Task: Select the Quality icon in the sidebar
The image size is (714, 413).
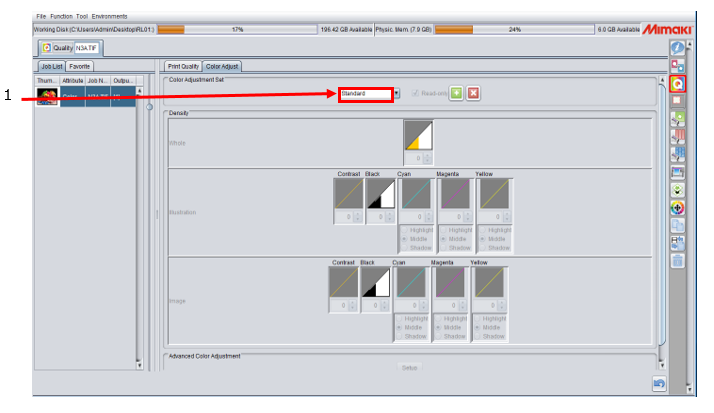Action: pos(677,84)
